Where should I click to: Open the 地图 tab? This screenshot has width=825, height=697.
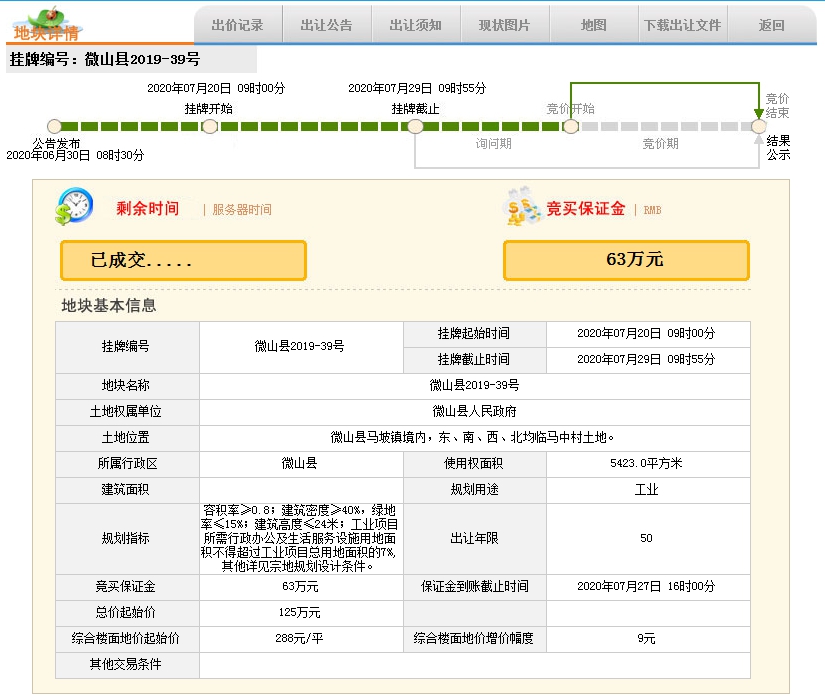[x=593, y=25]
